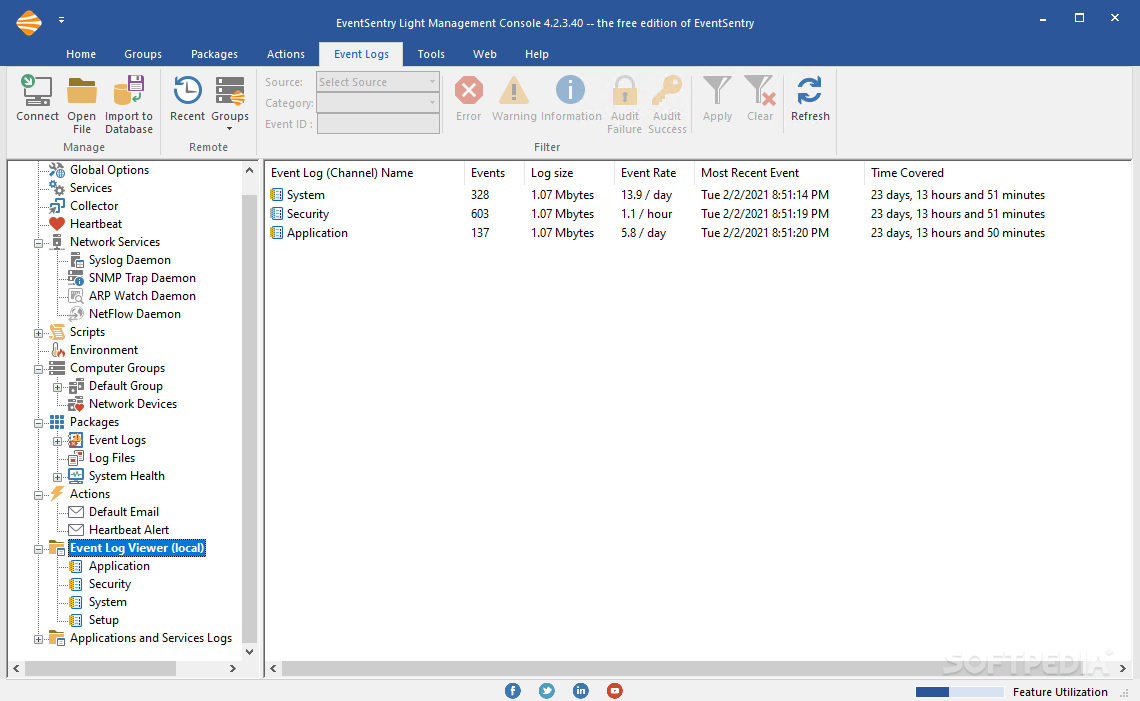Collapse the Network Services node
Image resolution: width=1140 pixels, height=701 pixels.
pyautogui.click(x=39, y=243)
